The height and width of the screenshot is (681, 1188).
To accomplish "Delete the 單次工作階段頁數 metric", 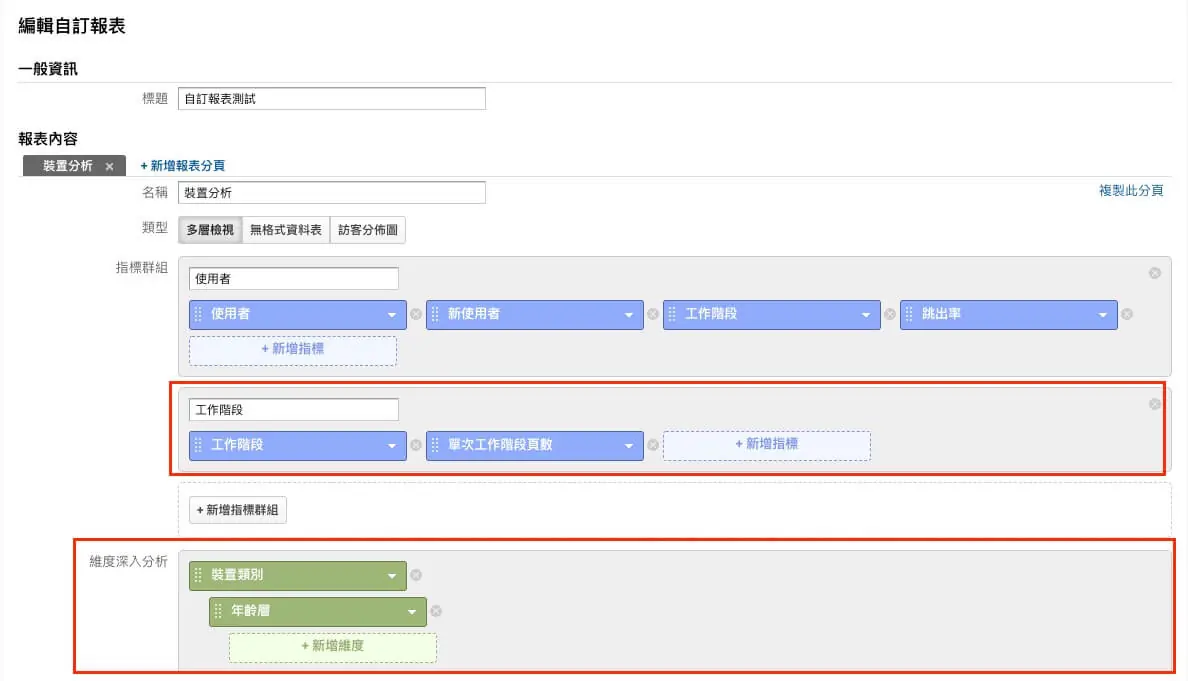I will 652,445.
